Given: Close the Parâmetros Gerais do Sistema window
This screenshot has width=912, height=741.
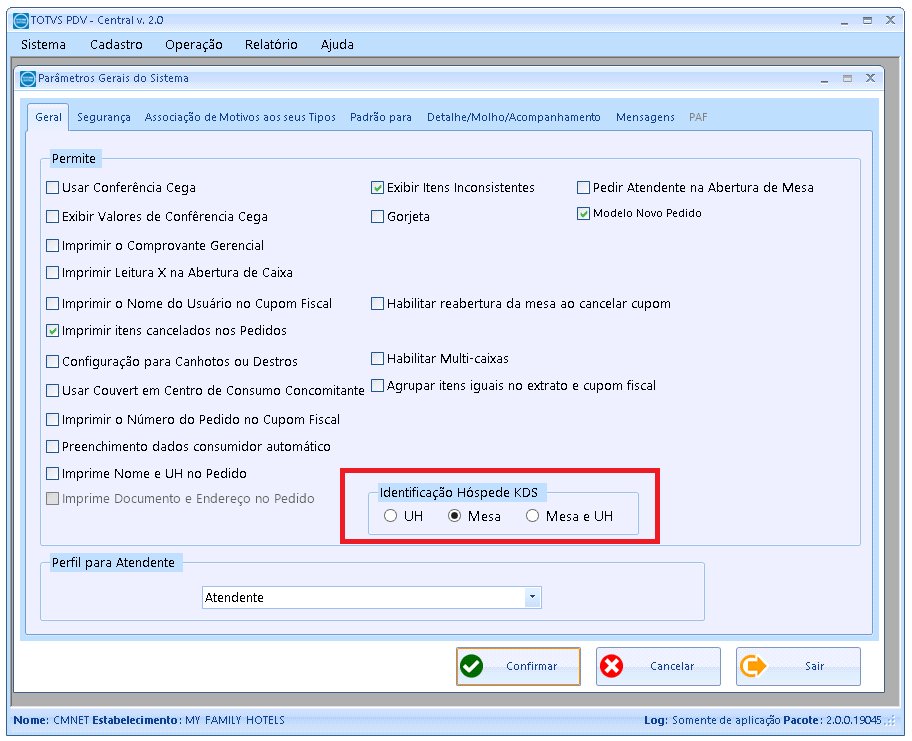Looking at the screenshot, I should pos(870,78).
